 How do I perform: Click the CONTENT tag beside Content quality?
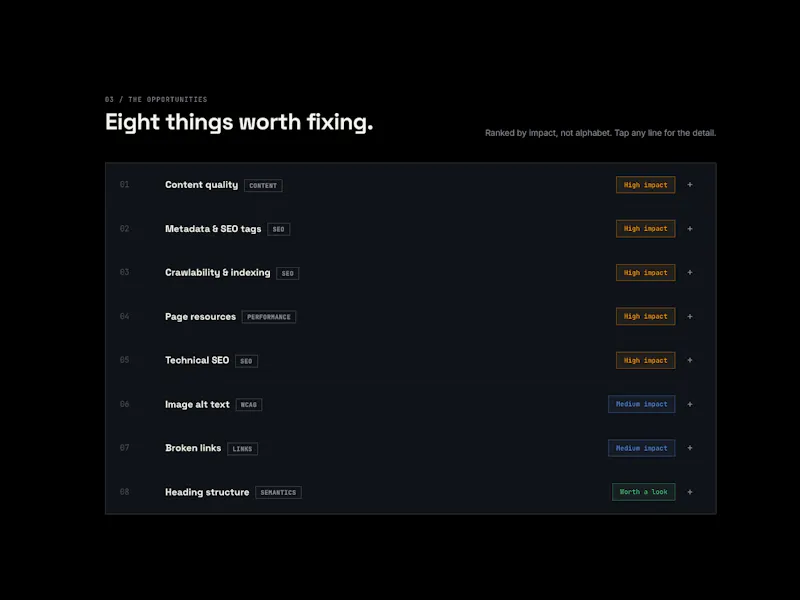(263, 186)
